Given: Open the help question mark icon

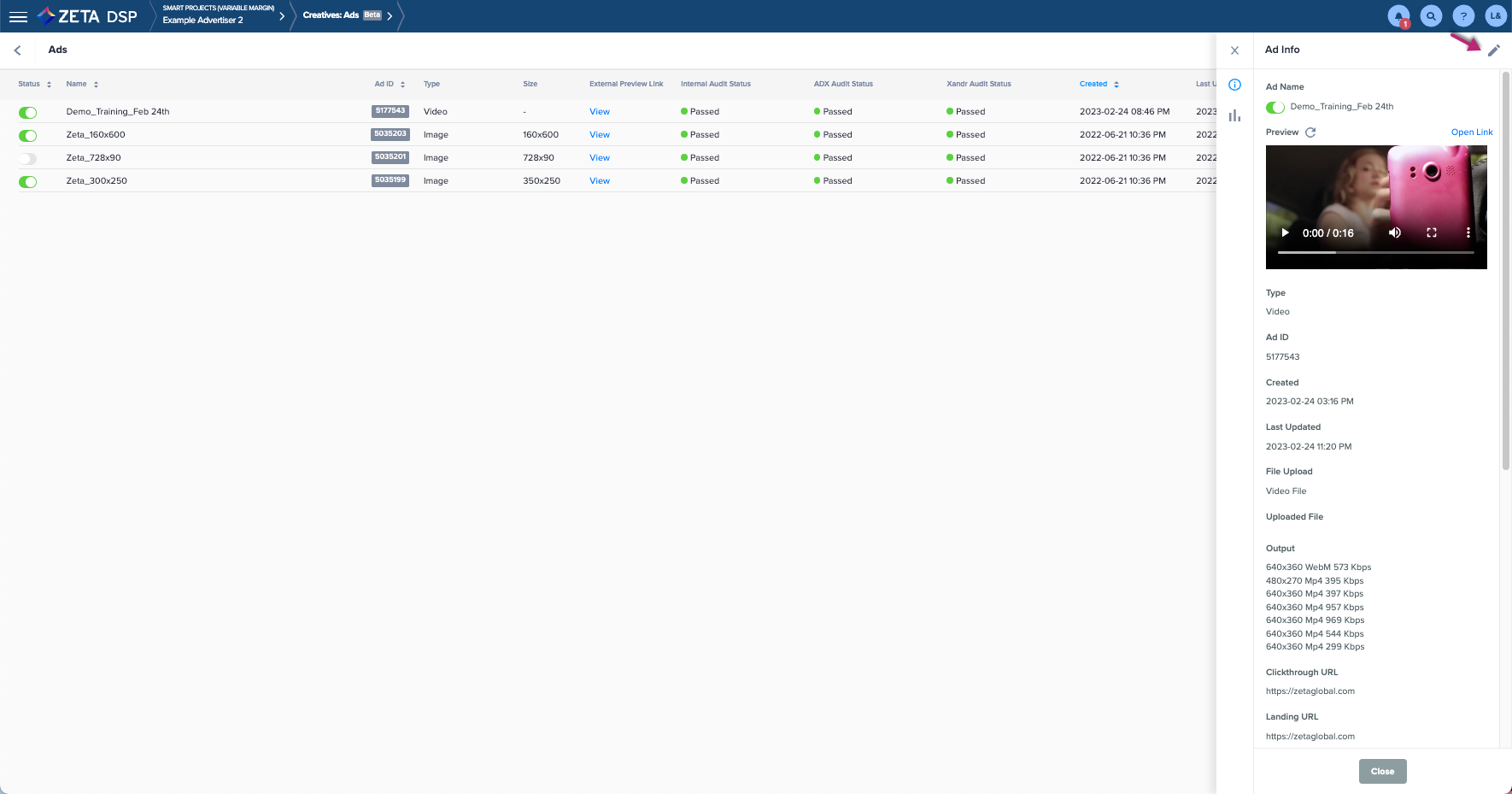Looking at the screenshot, I should click(x=1463, y=16).
